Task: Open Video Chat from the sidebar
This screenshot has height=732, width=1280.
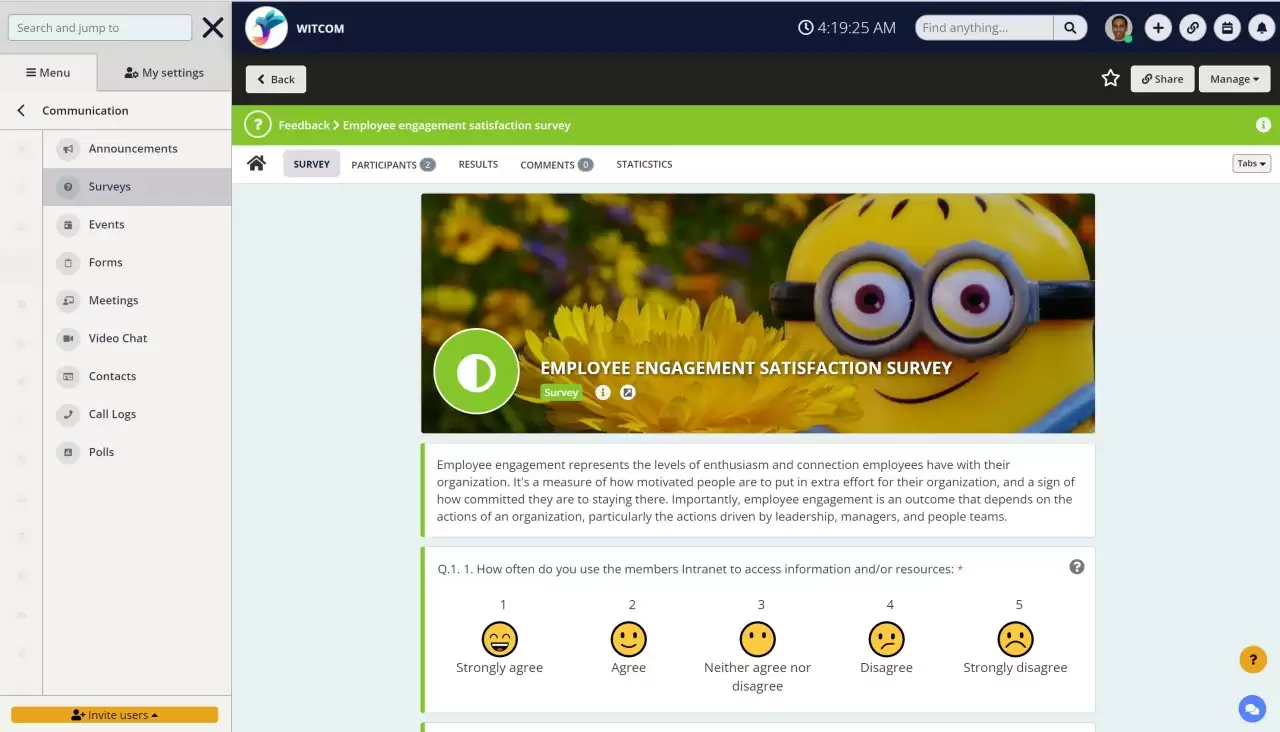Action: click(x=117, y=338)
